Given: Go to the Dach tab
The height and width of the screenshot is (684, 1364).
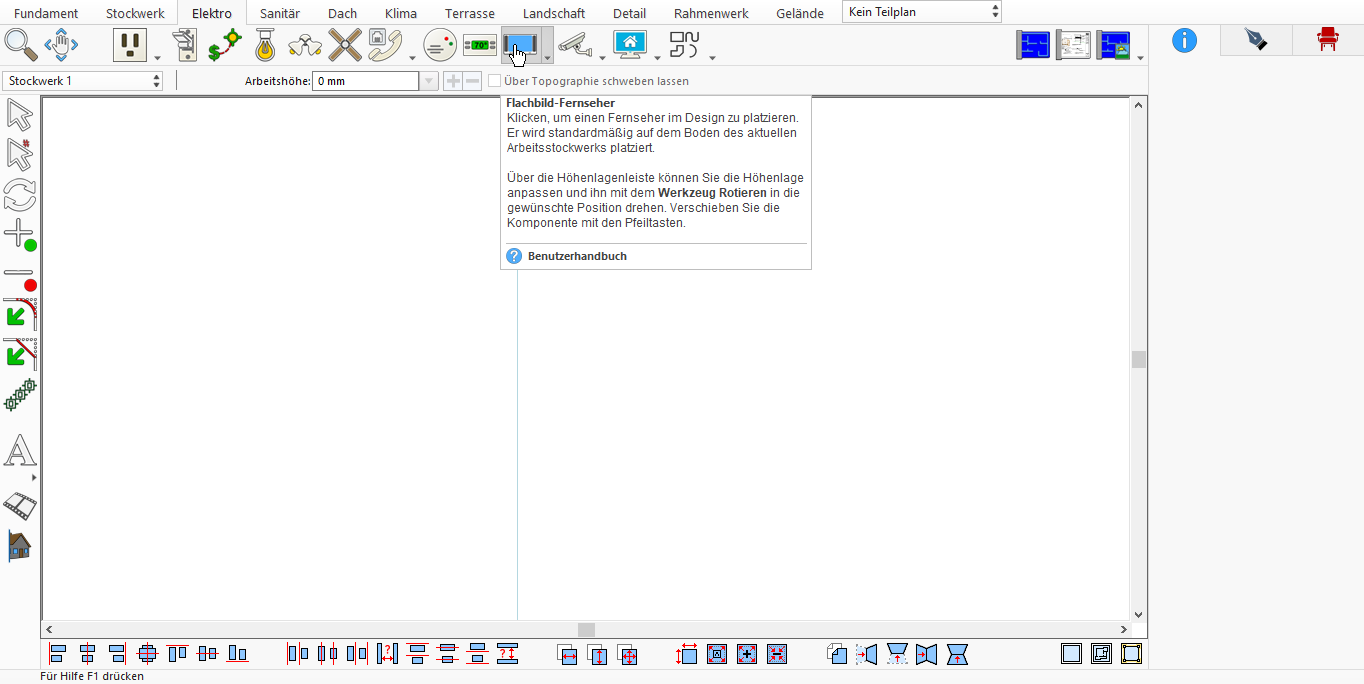Looking at the screenshot, I should click(x=342, y=14).
